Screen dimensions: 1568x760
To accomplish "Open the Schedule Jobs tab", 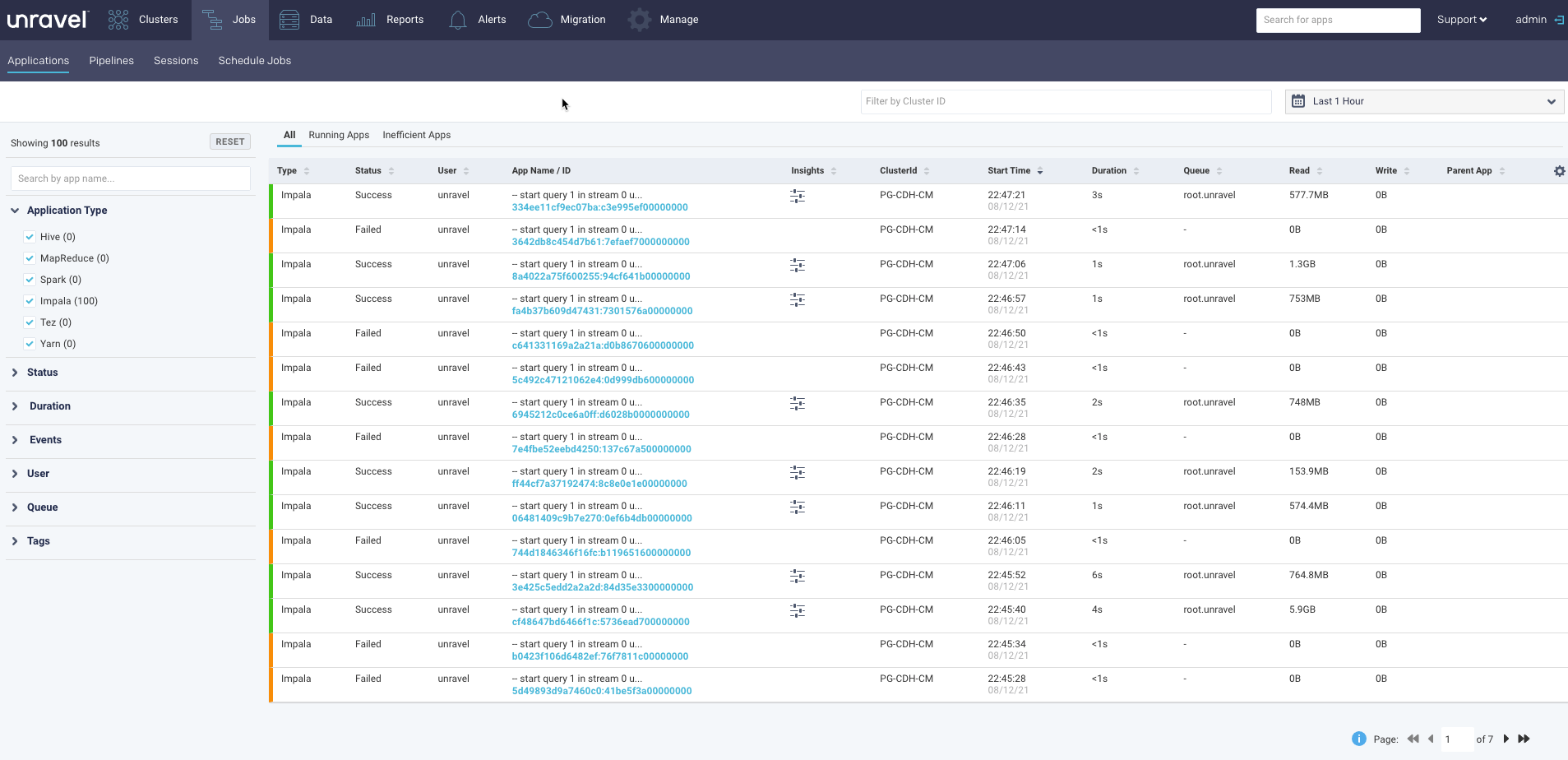I will (x=255, y=61).
